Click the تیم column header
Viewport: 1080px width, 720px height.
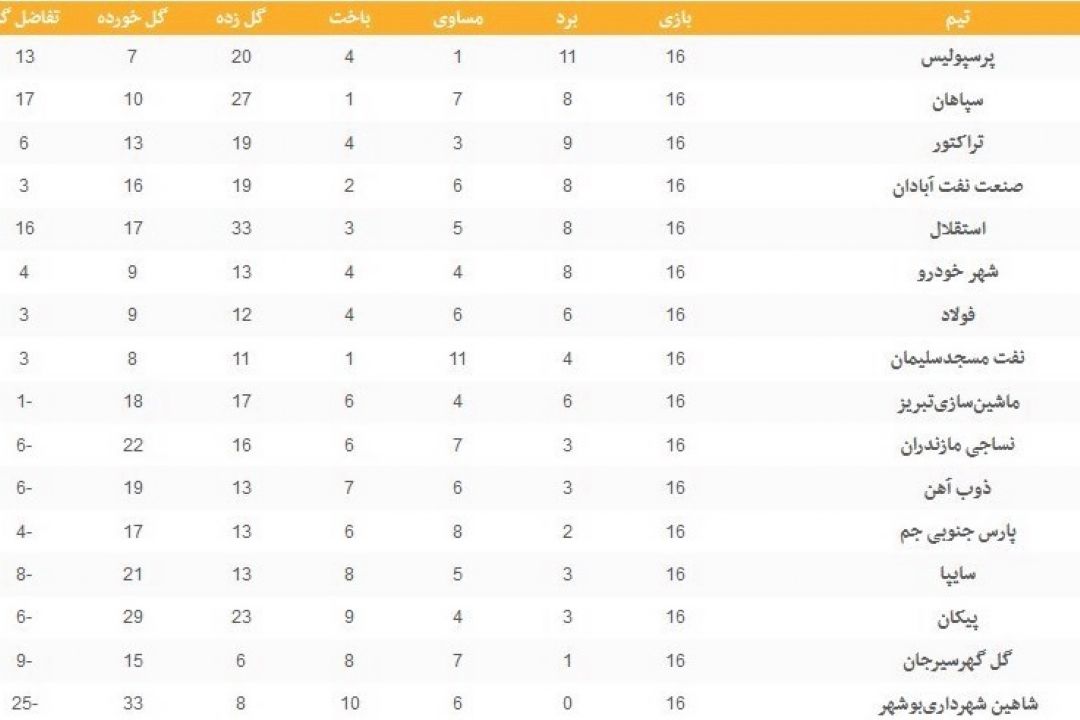click(957, 19)
